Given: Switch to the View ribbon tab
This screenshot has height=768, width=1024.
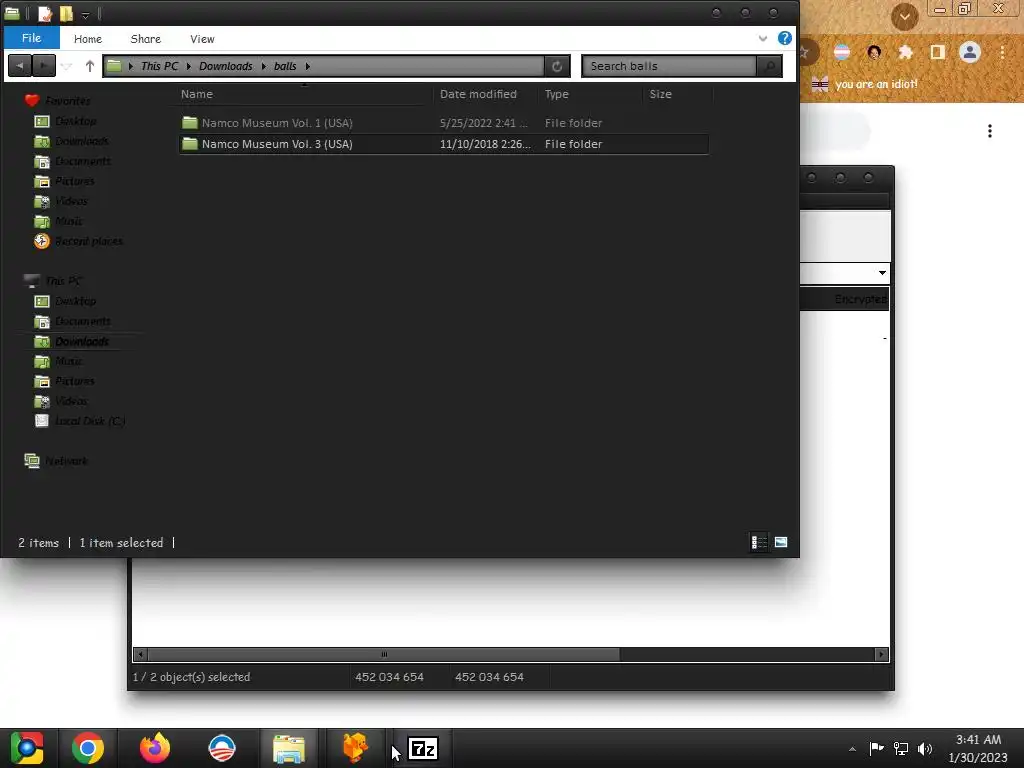Looking at the screenshot, I should click(202, 39).
